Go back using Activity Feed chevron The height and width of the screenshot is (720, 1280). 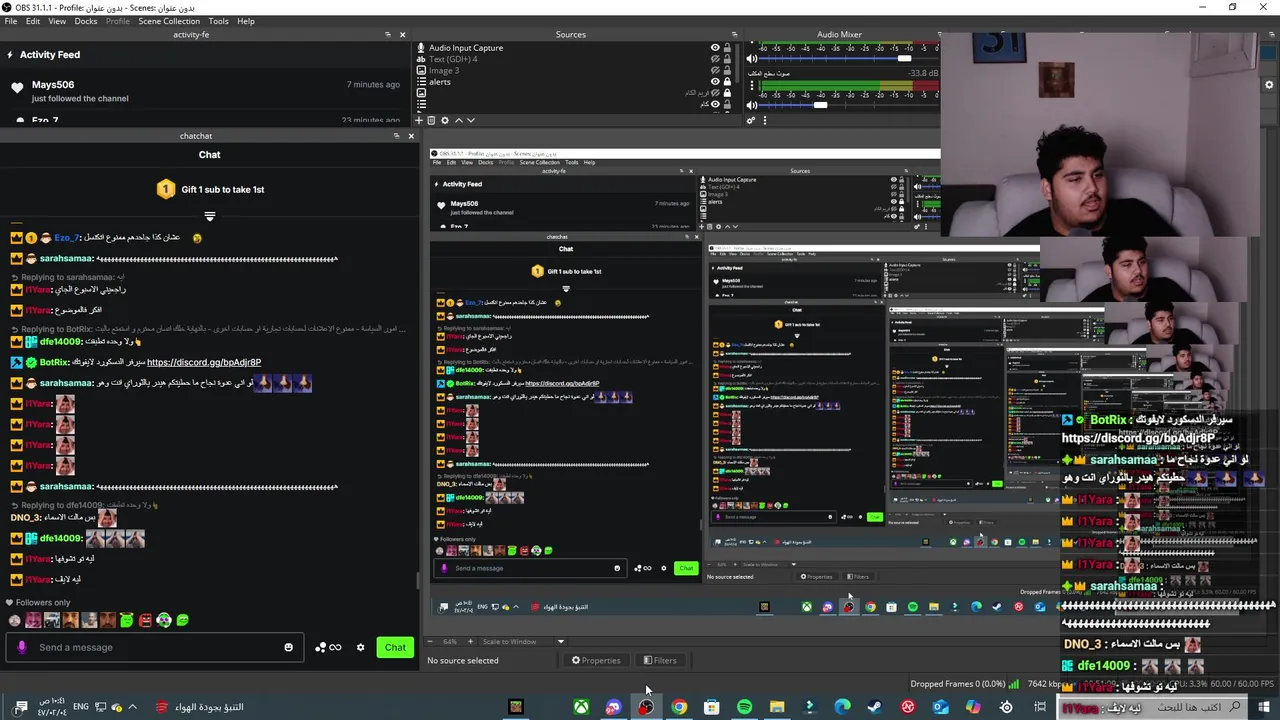pos(10,55)
